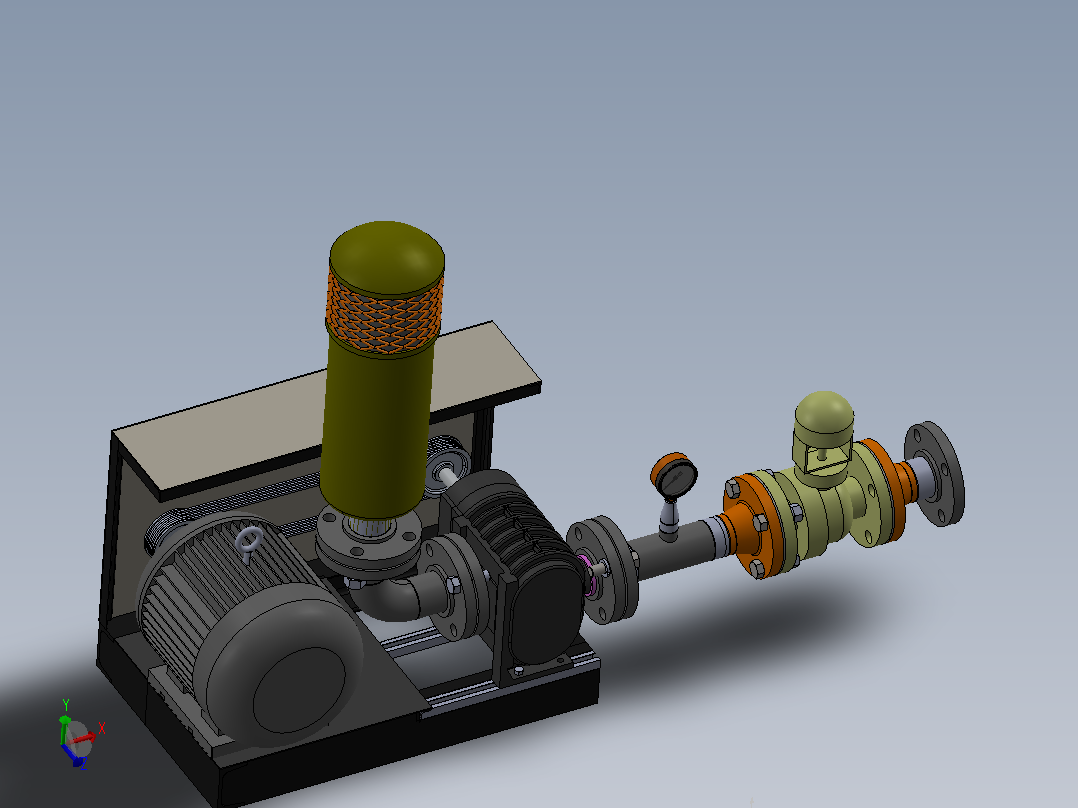
Task: Click the green Y axis of the triad
Action: [64, 730]
